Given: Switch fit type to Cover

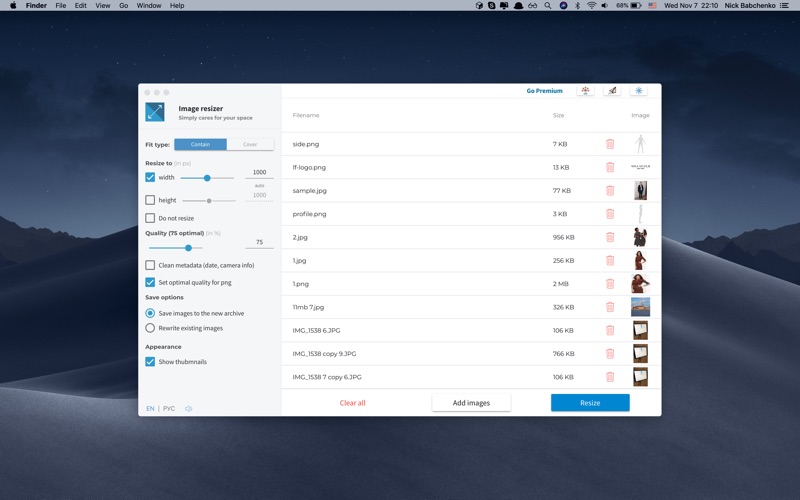Looking at the screenshot, I should (x=250, y=144).
